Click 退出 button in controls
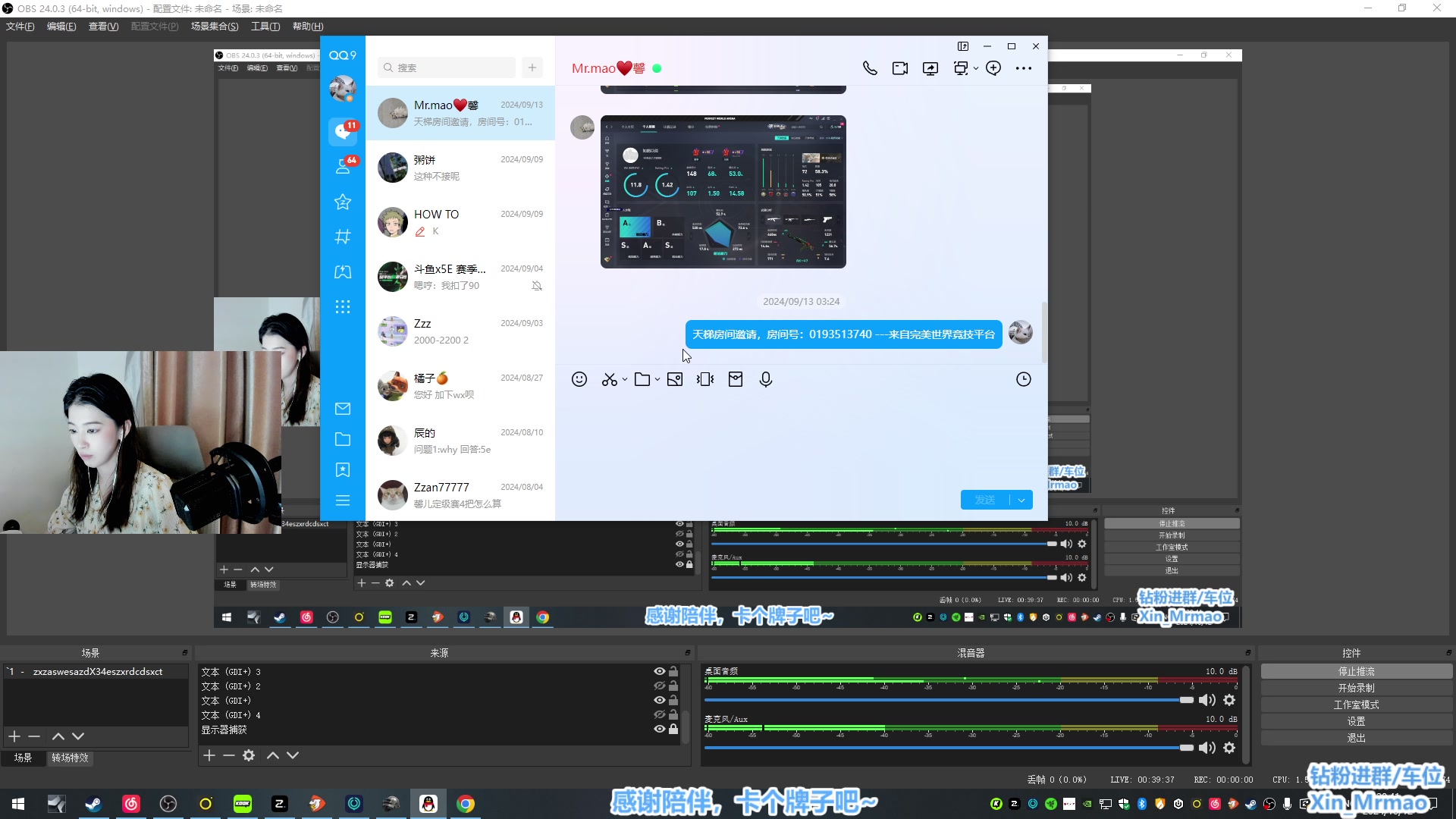Viewport: 1456px width, 819px height. coord(1357,738)
